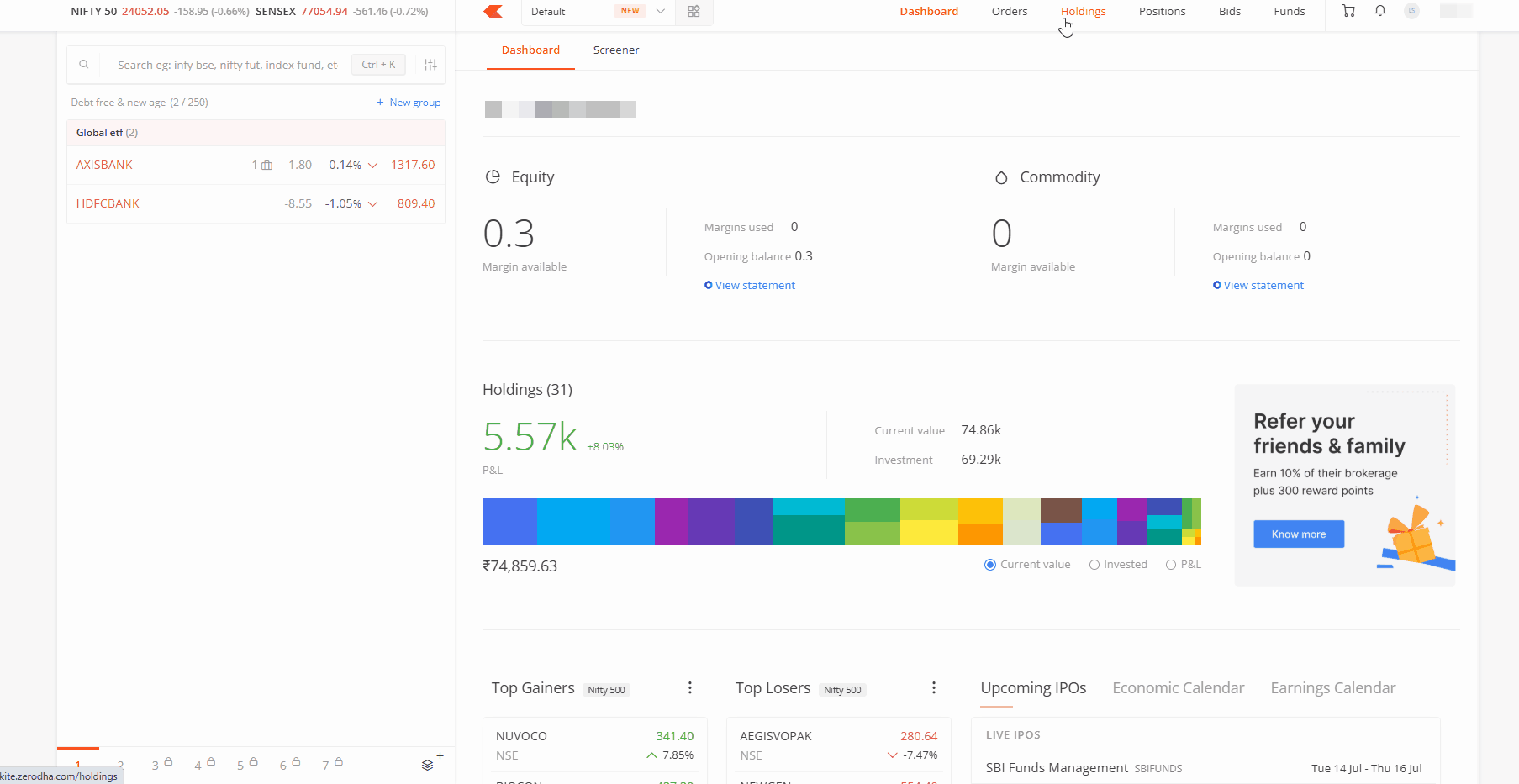Click the Equity pie chart icon
The width and height of the screenshot is (1519, 784).
pyautogui.click(x=493, y=176)
